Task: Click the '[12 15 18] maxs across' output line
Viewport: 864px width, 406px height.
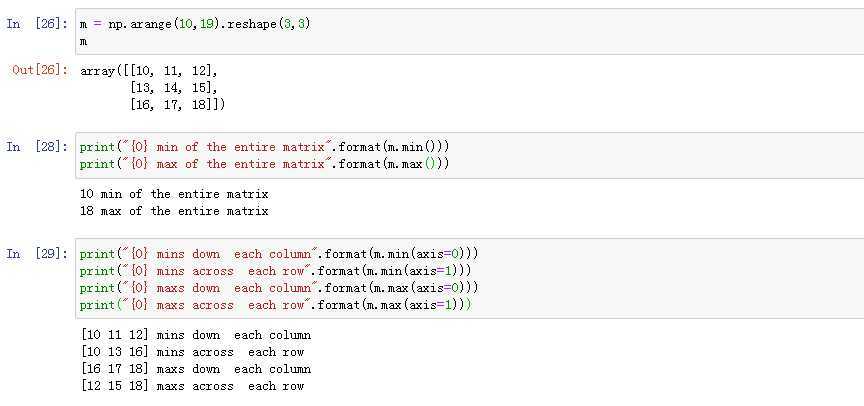Action: click(x=192, y=386)
